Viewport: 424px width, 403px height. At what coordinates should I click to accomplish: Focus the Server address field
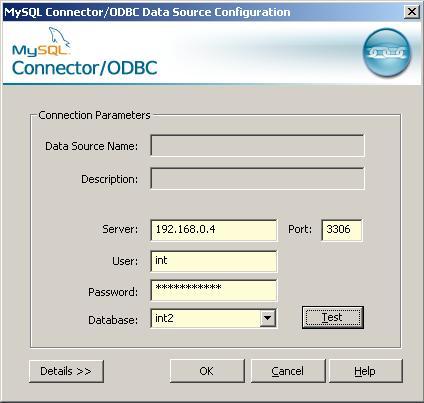(x=213, y=230)
